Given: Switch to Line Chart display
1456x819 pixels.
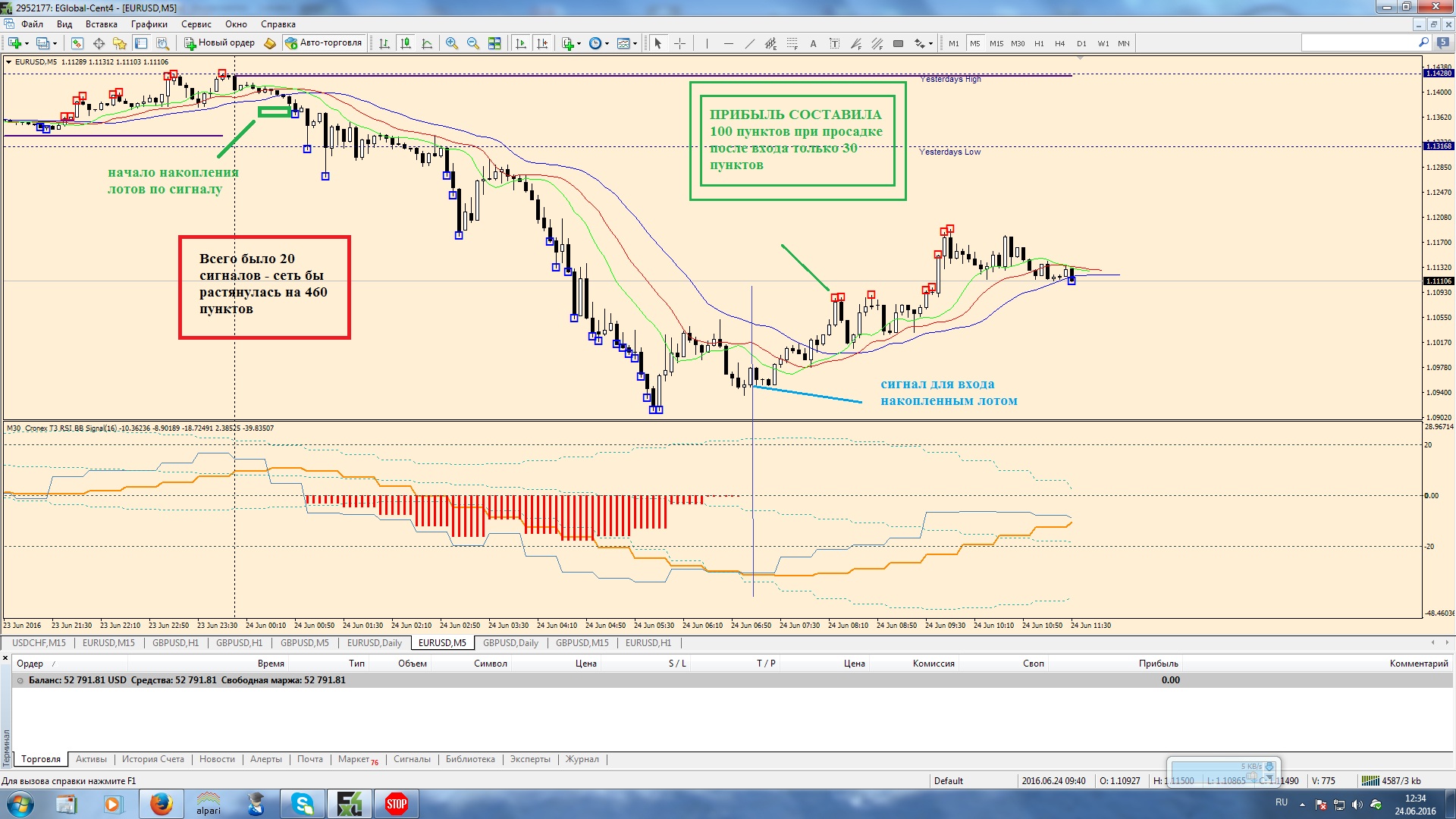Looking at the screenshot, I should tap(427, 43).
